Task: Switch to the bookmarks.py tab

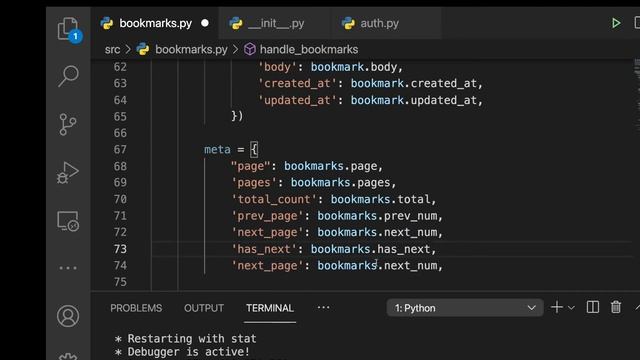Action: point(155,23)
